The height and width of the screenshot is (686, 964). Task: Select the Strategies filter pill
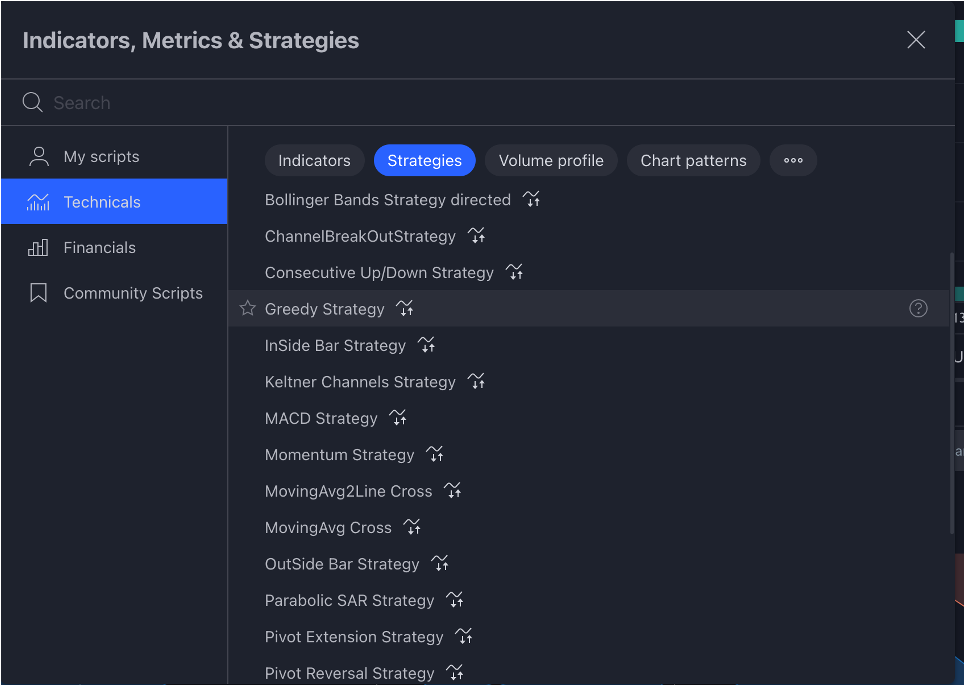tap(424, 160)
